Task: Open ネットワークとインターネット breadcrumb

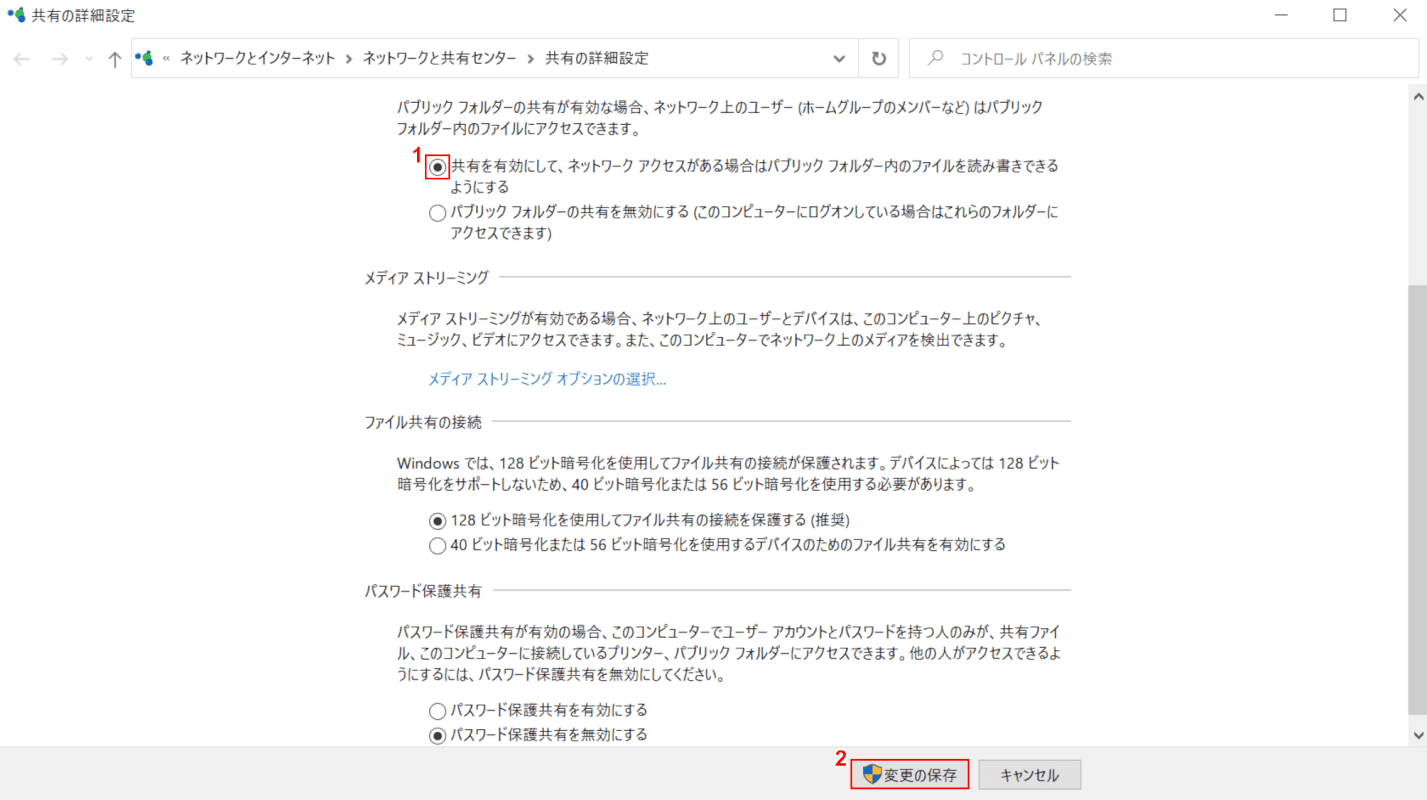Action: [x=258, y=58]
